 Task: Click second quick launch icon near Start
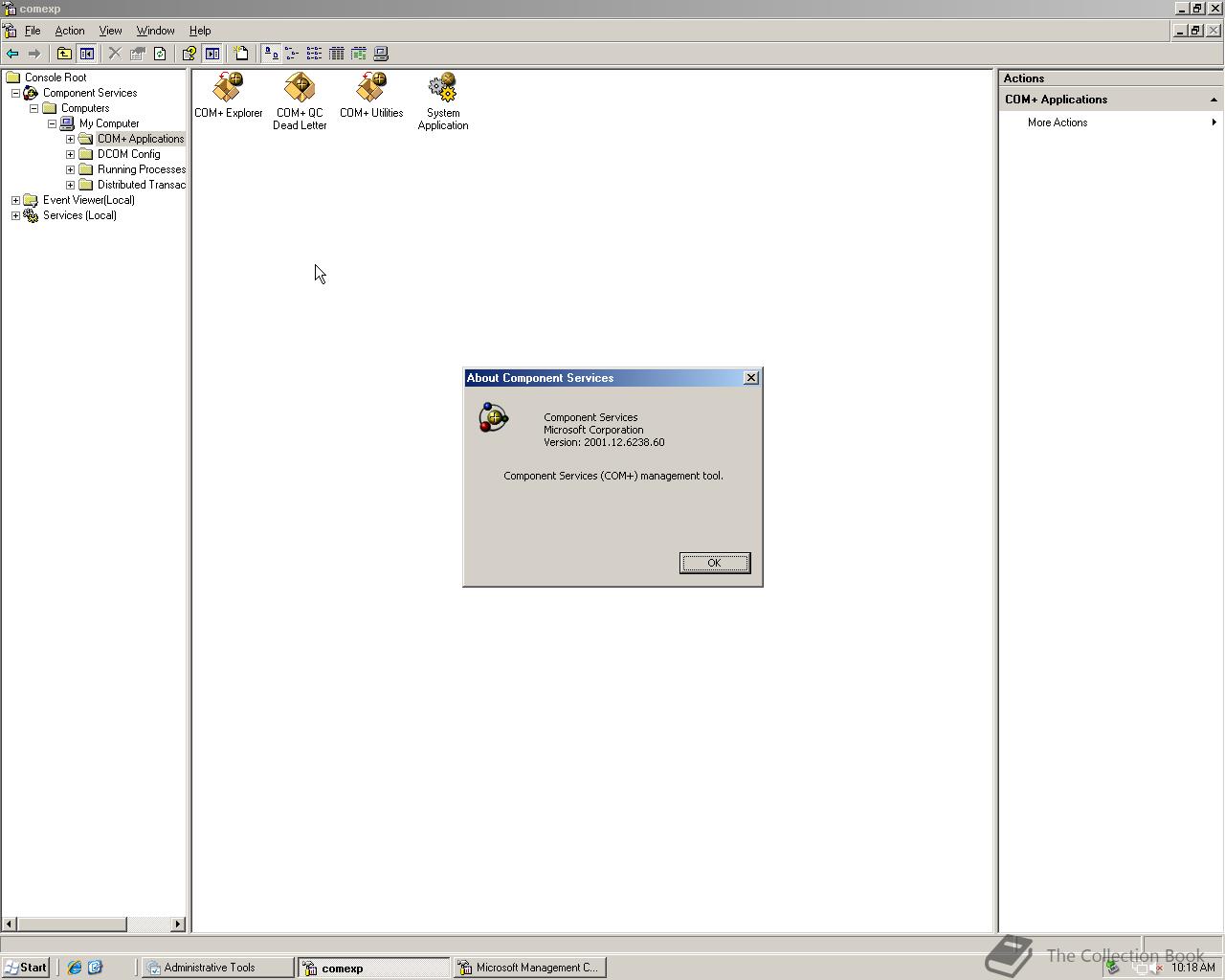[x=95, y=968]
